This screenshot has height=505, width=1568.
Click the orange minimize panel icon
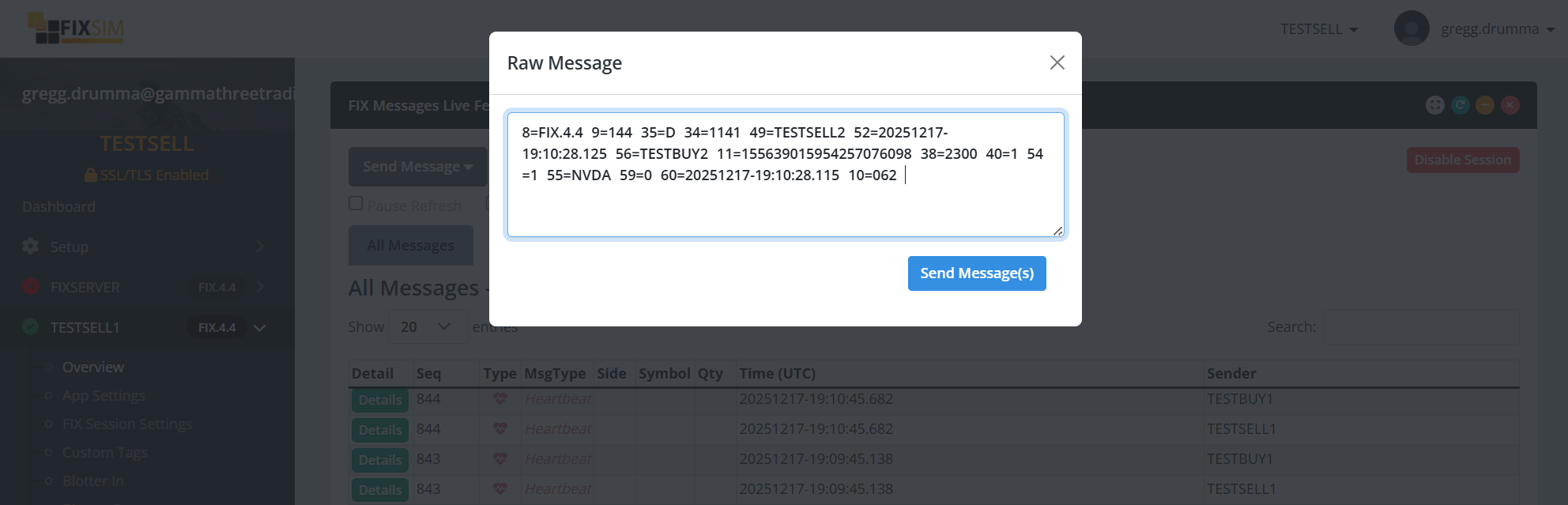tap(1485, 105)
